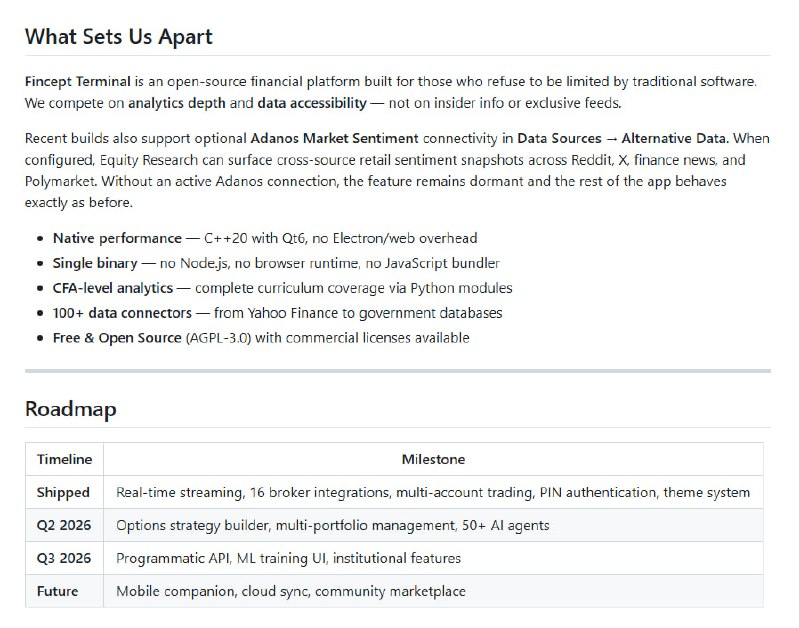
Task: Click the "Timeline" table column header
Action: tap(64, 459)
